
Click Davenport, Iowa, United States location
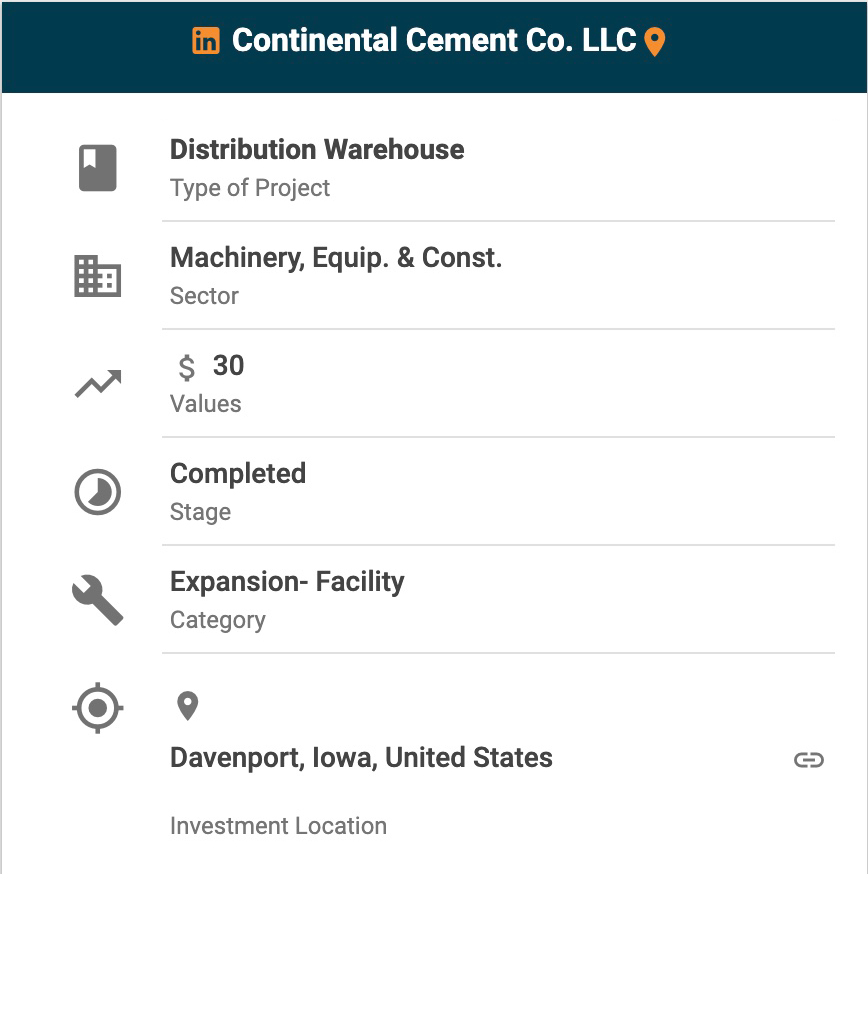(x=361, y=758)
